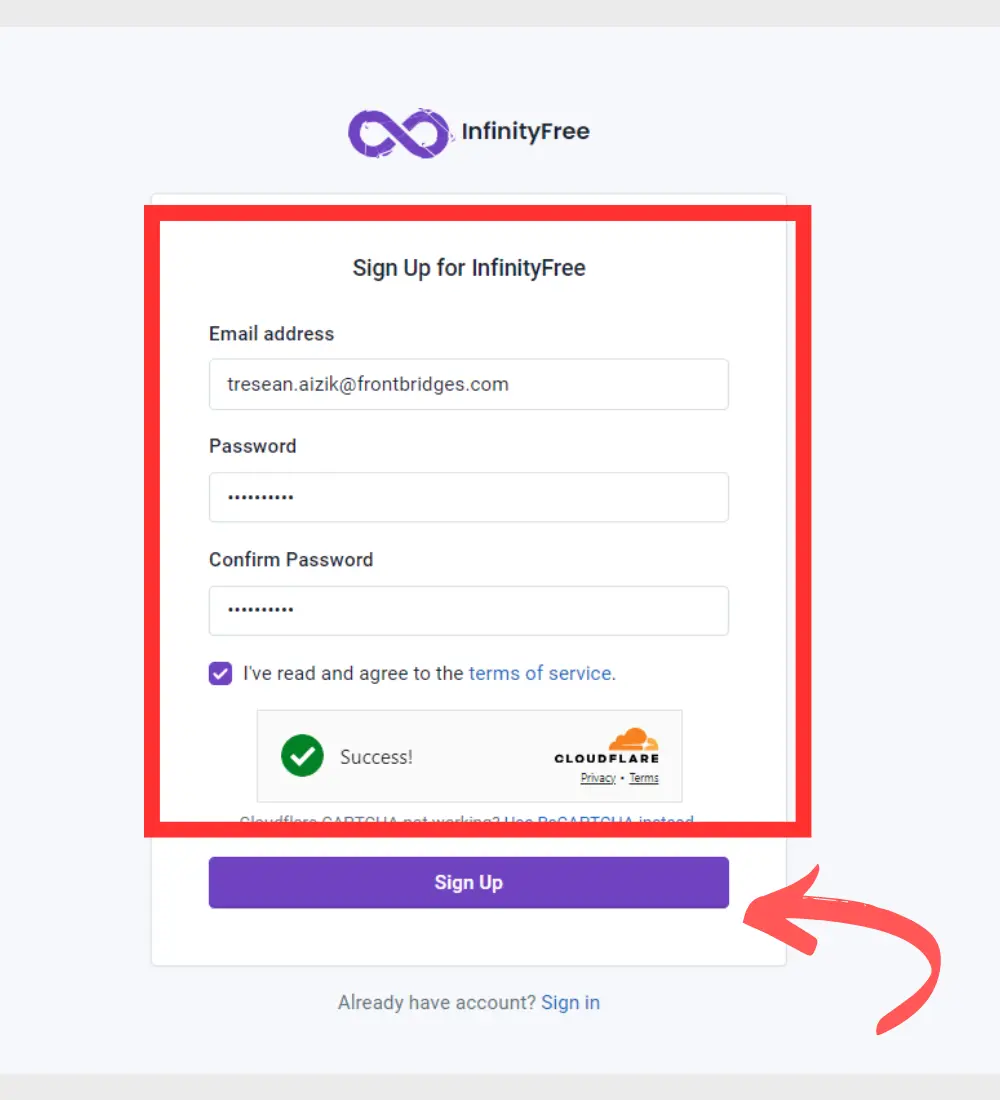Screen dimensions: 1000x1100
Task: Open the Cloudflare Privacy link
Action: 598,778
